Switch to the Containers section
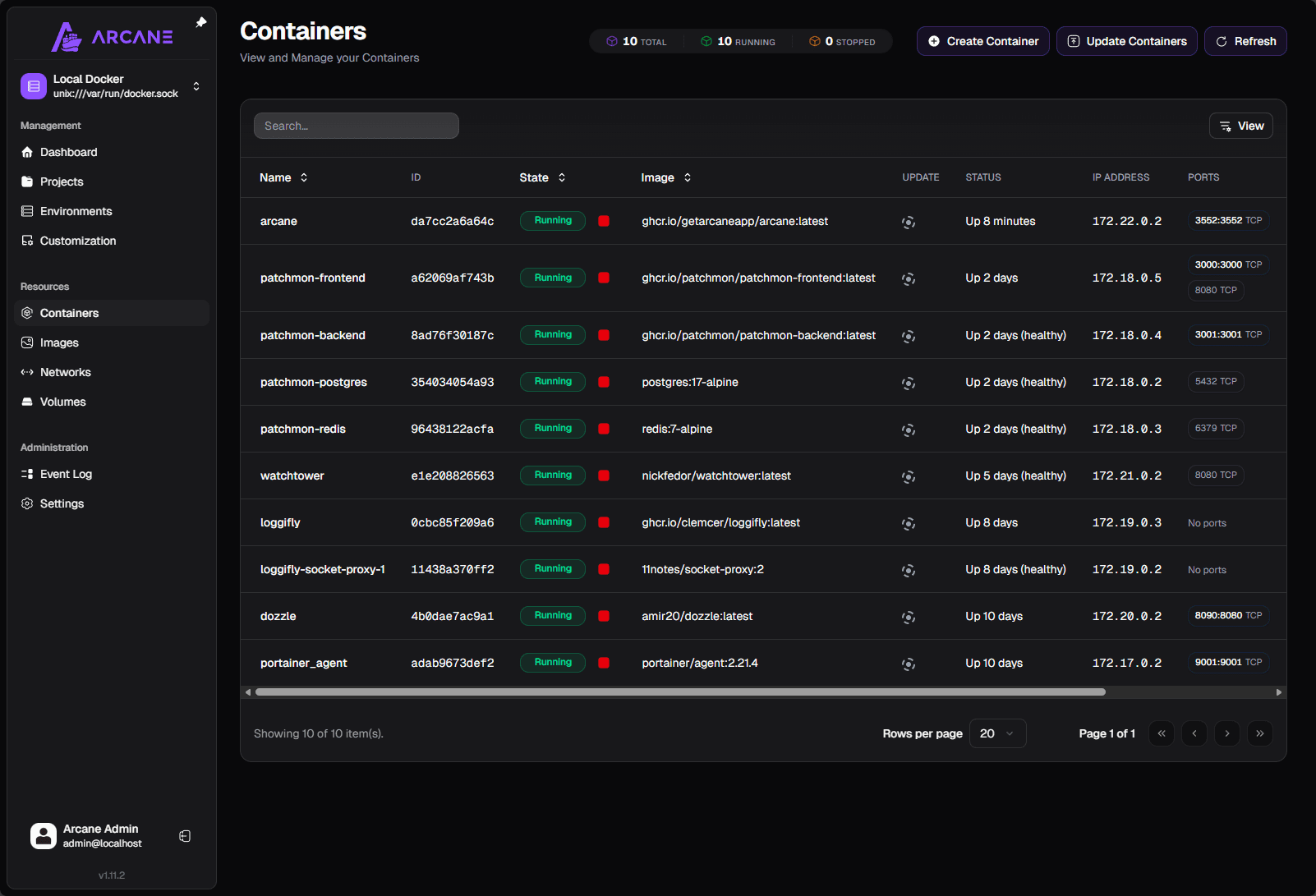 coord(69,313)
